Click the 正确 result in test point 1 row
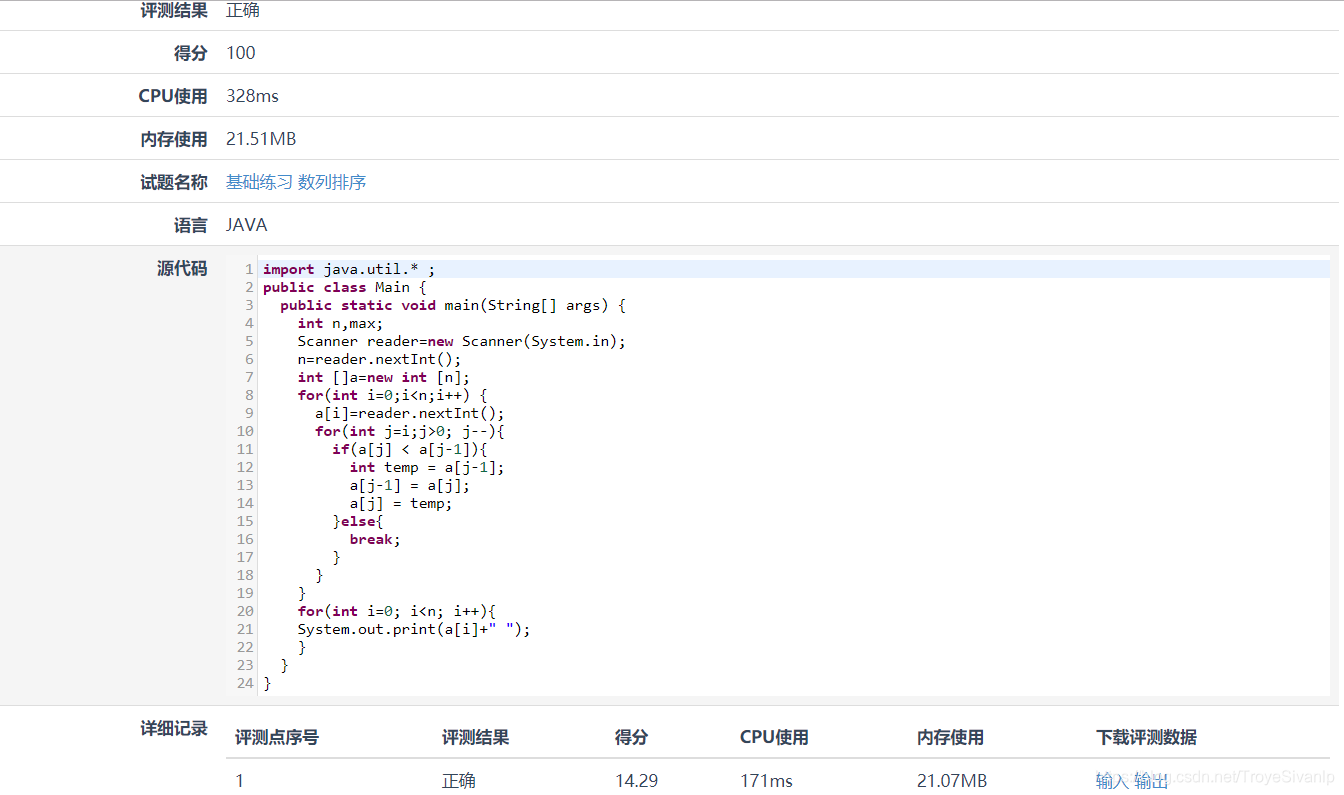This screenshot has height=795, width=1344. pos(459,781)
